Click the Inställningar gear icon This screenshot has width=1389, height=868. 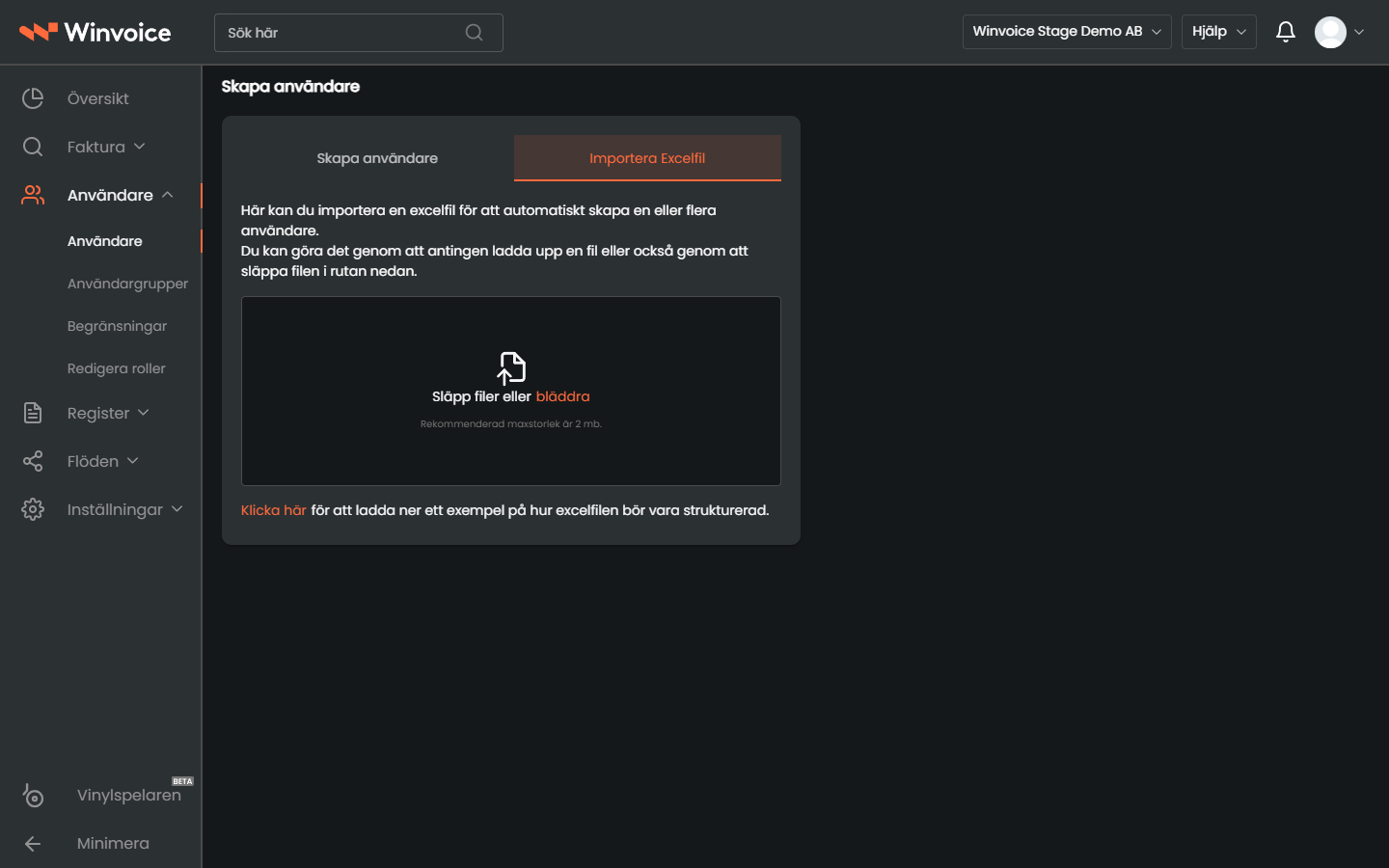pyautogui.click(x=33, y=509)
